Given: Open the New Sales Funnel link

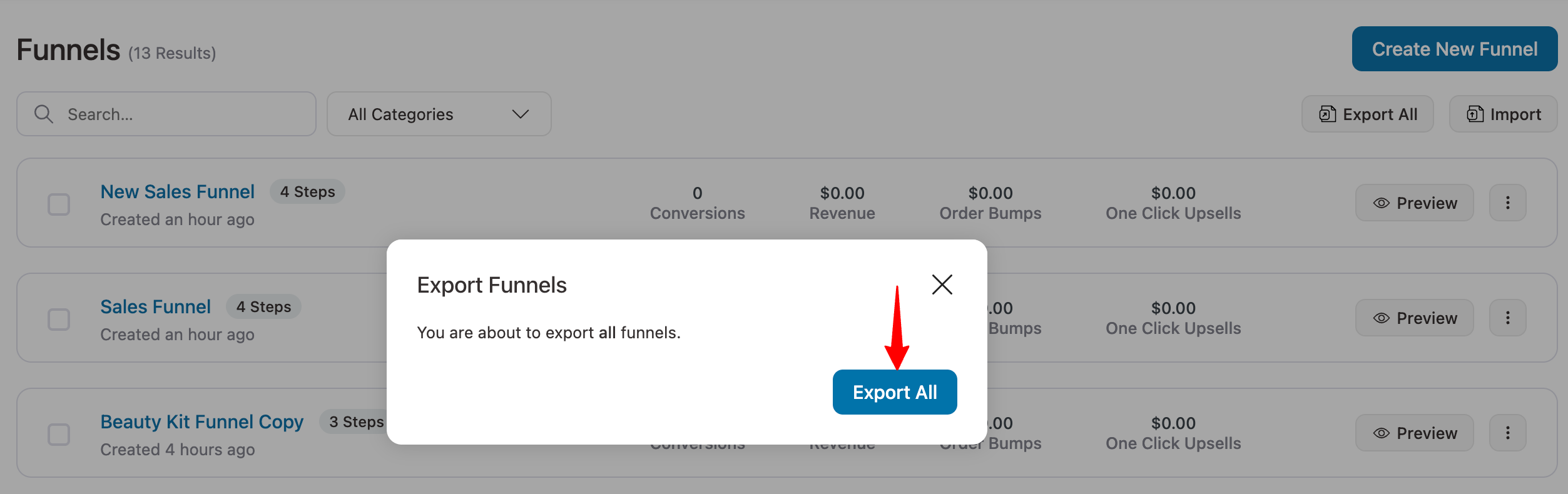Looking at the screenshot, I should [178, 192].
